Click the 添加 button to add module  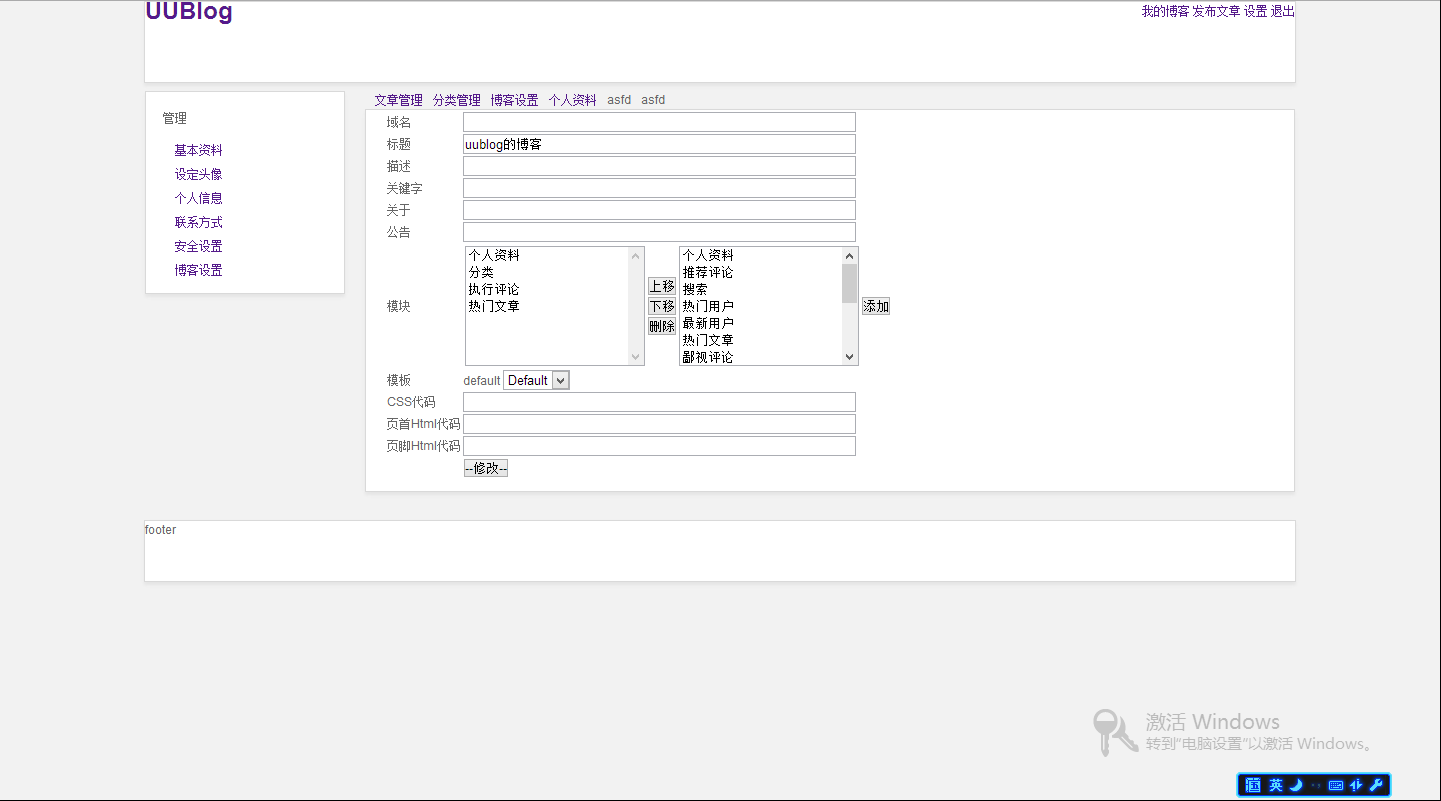coord(875,306)
